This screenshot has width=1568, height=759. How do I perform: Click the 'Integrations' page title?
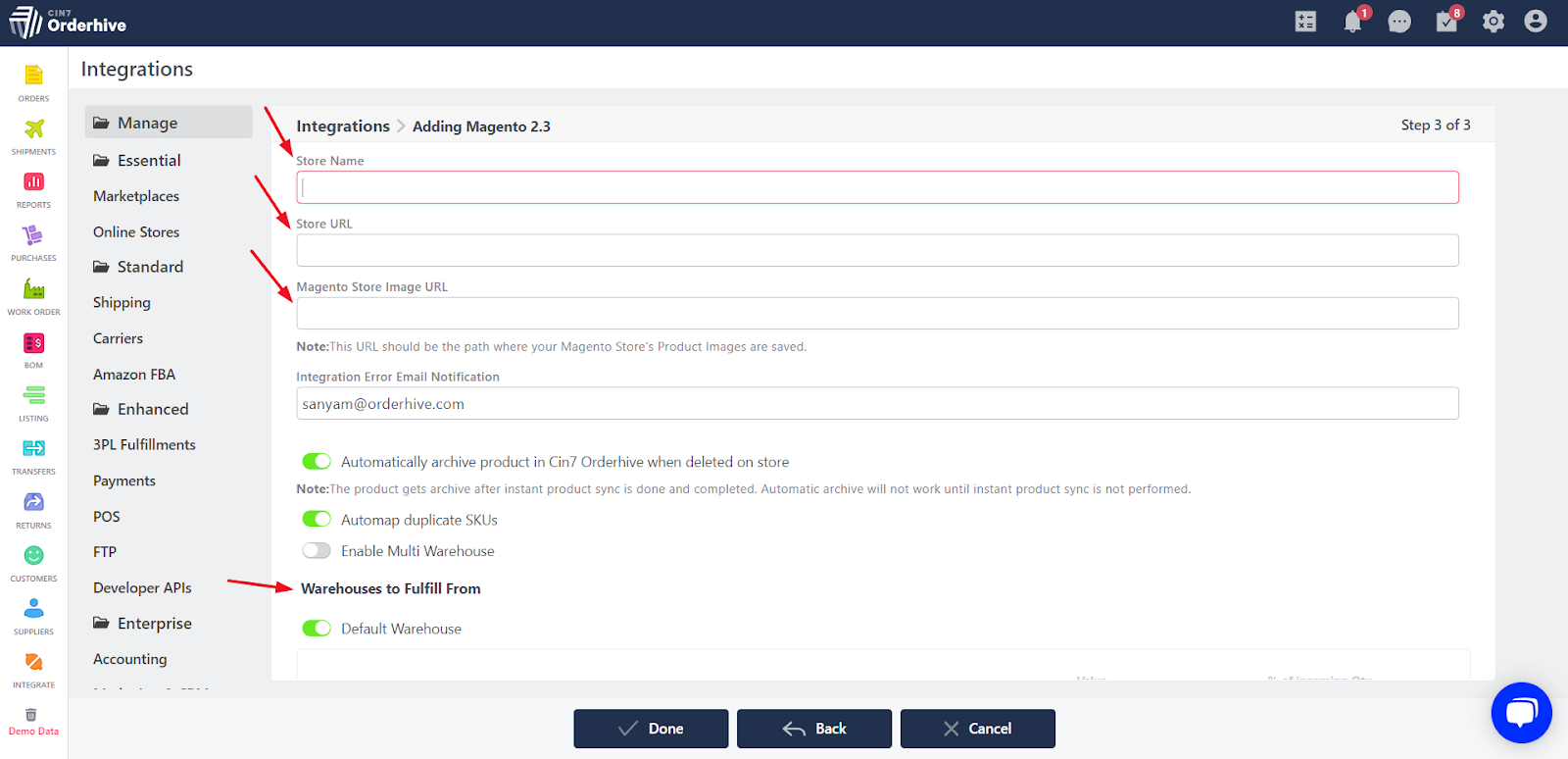click(x=137, y=69)
